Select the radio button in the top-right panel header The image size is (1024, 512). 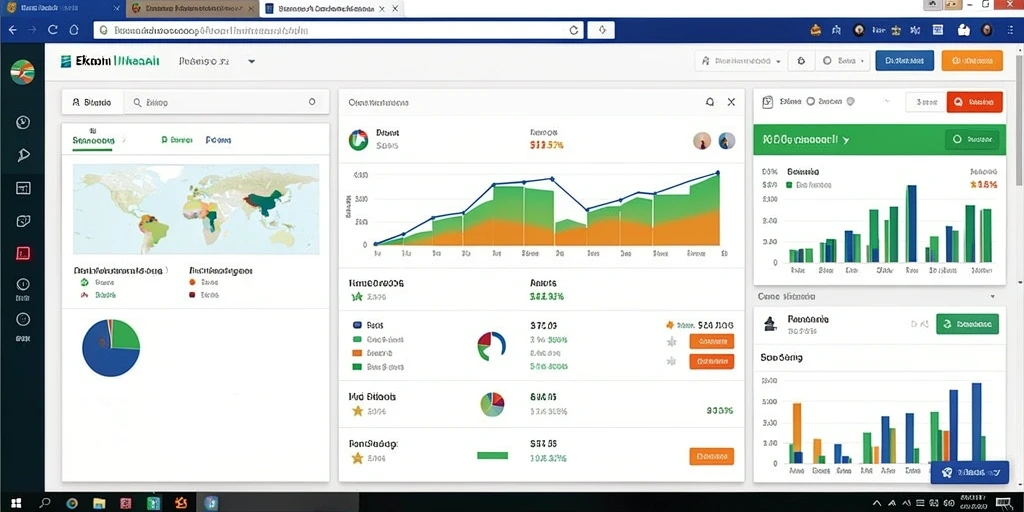click(x=811, y=101)
